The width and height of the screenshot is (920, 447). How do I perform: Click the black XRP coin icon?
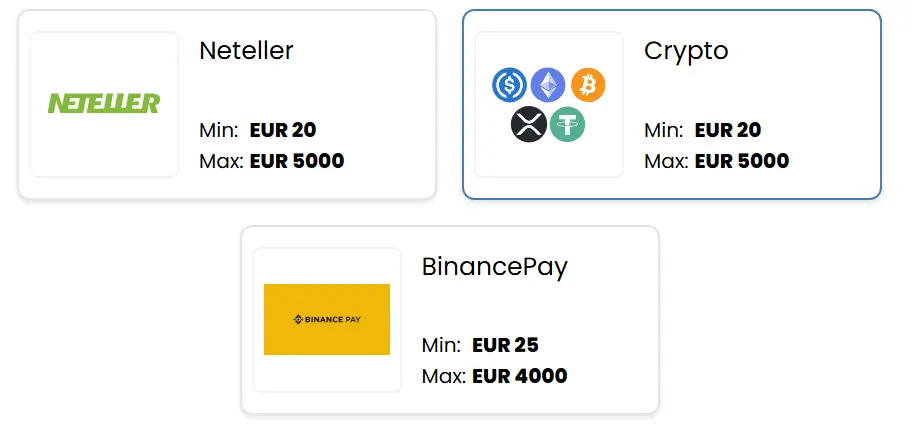tap(529, 125)
